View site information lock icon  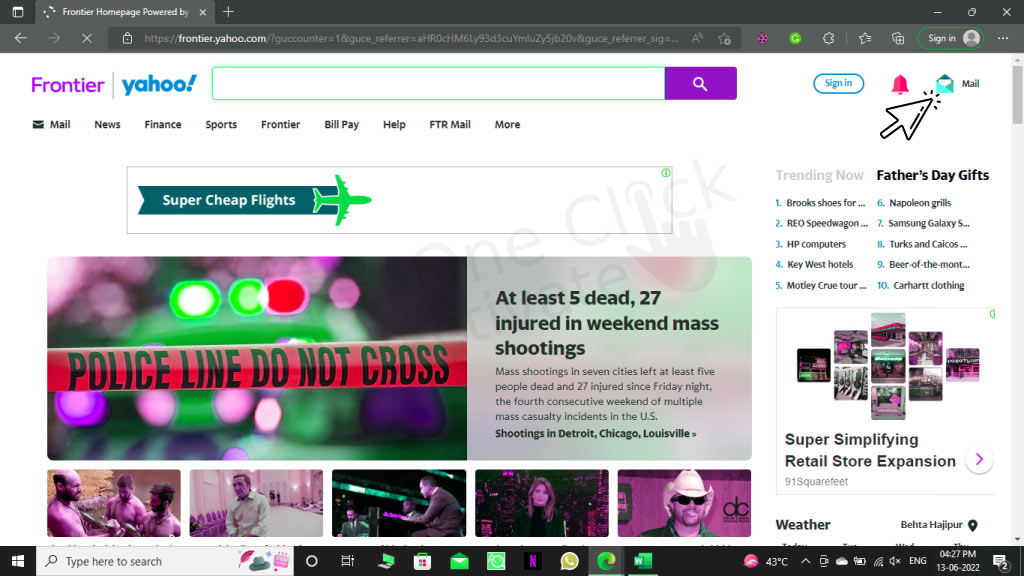pos(127,39)
